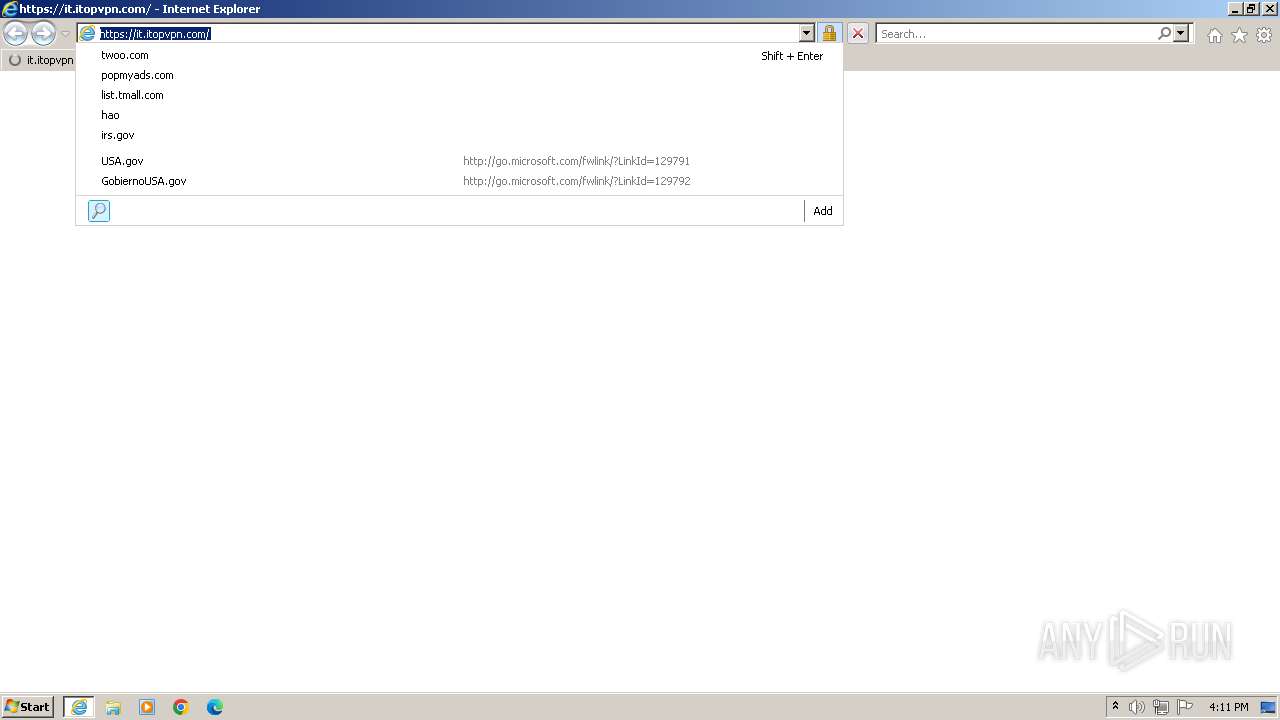The width and height of the screenshot is (1280, 720).
Task: Open the Tools gear icon
Action: tap(1264, 35)
